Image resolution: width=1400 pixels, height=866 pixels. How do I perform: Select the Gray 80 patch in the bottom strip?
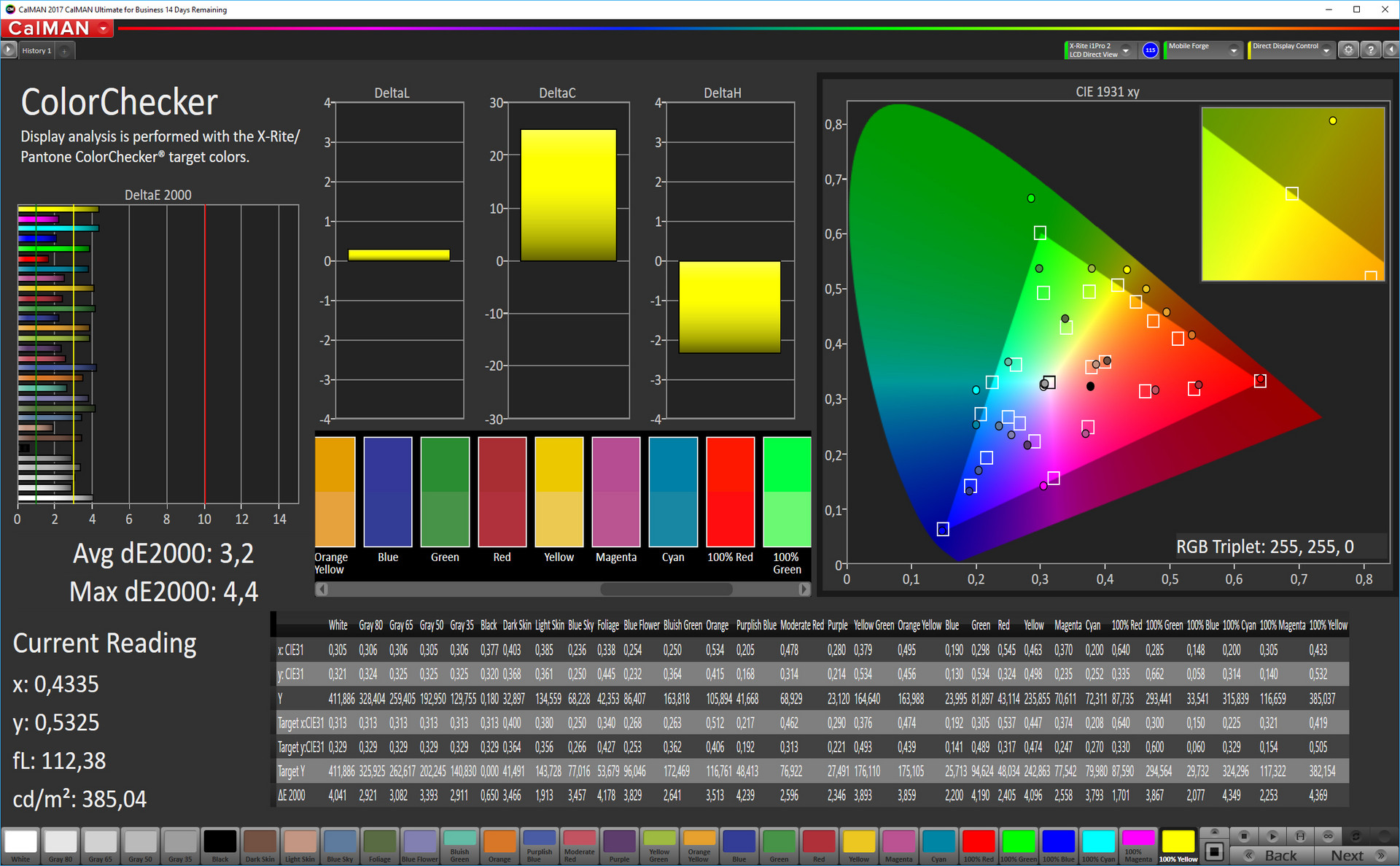coord(61,846)
